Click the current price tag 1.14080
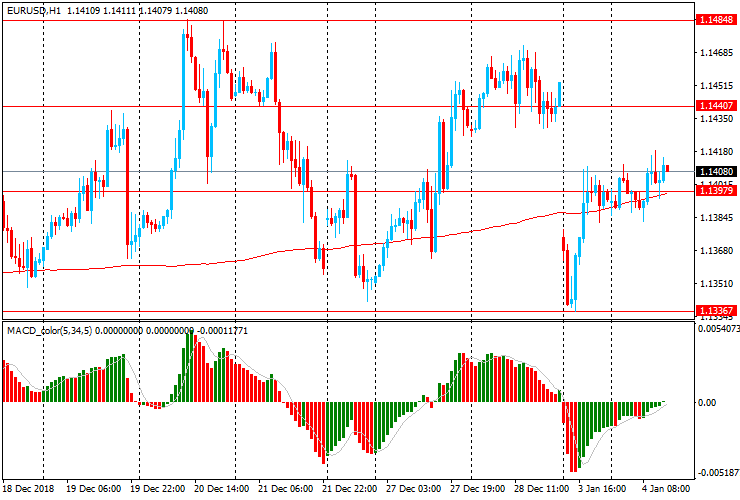The height and width of the screenshot is (500, 740). point(717,172)
